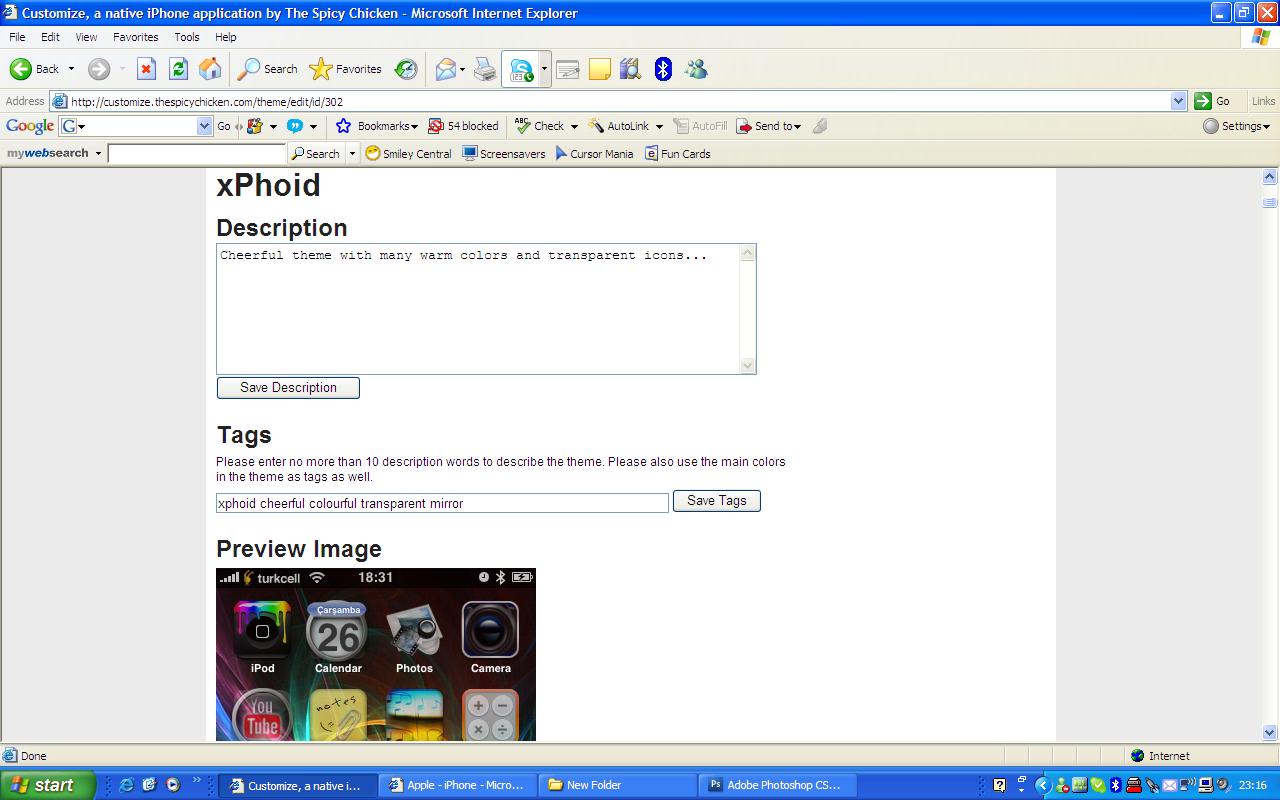1280x800 pixels.
Task: Open the Research books icon
Action: point(630,69)
